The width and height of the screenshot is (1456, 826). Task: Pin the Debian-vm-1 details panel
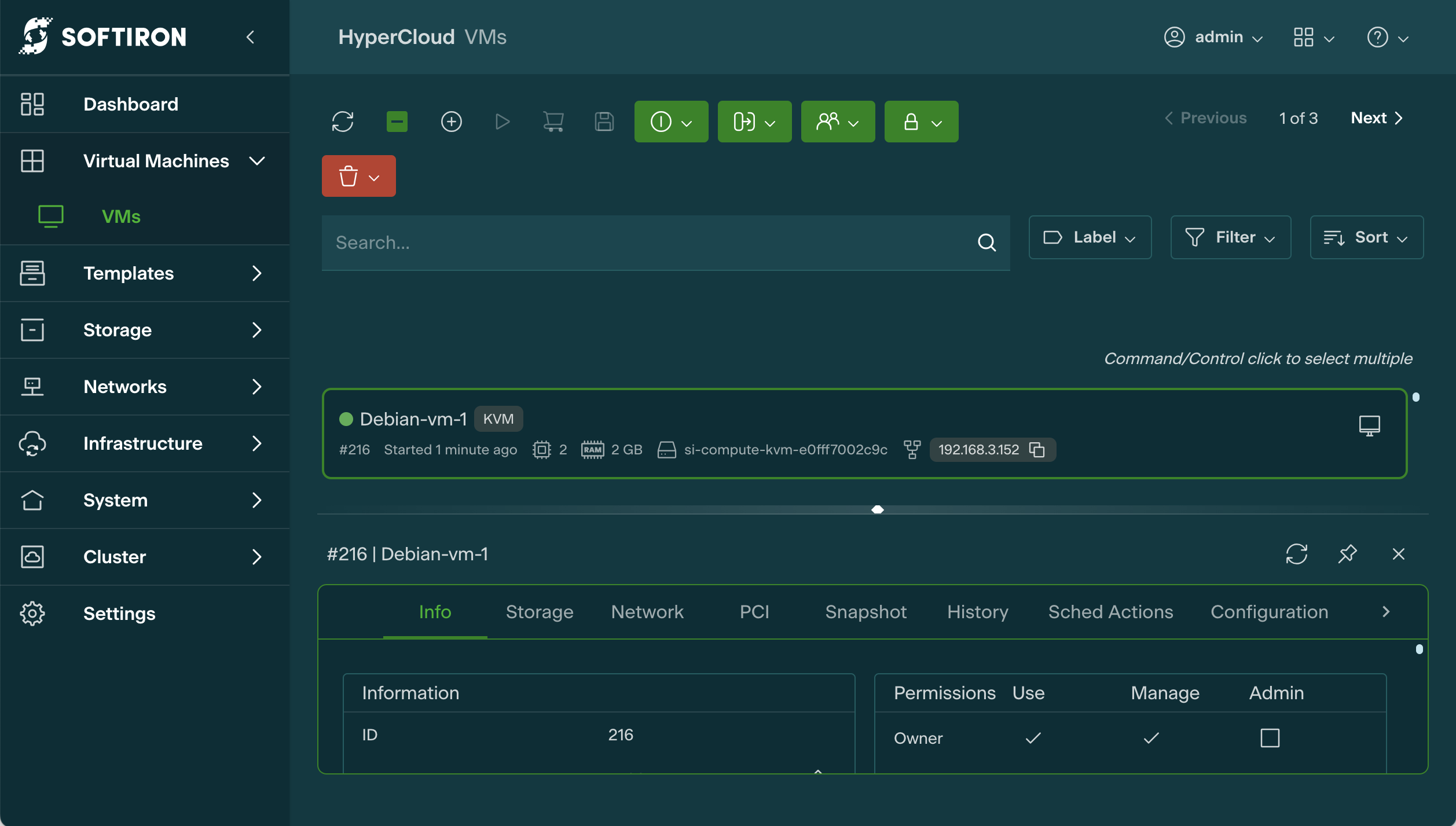[x=1347, y=554]
